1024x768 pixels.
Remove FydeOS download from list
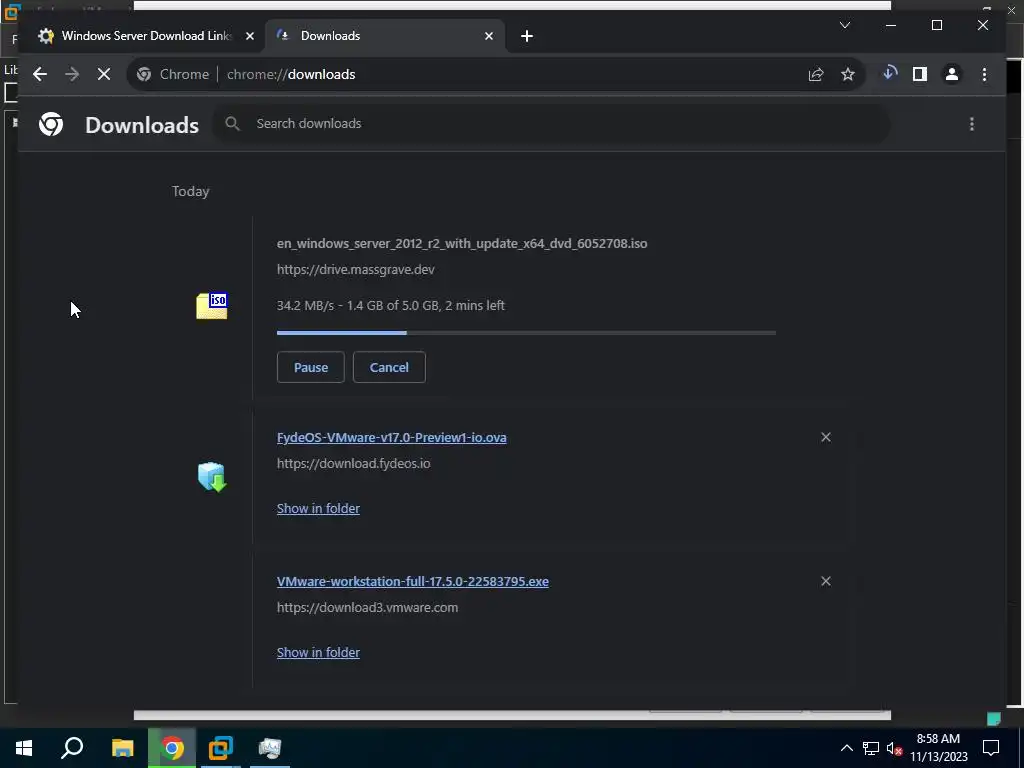point(825,437)
